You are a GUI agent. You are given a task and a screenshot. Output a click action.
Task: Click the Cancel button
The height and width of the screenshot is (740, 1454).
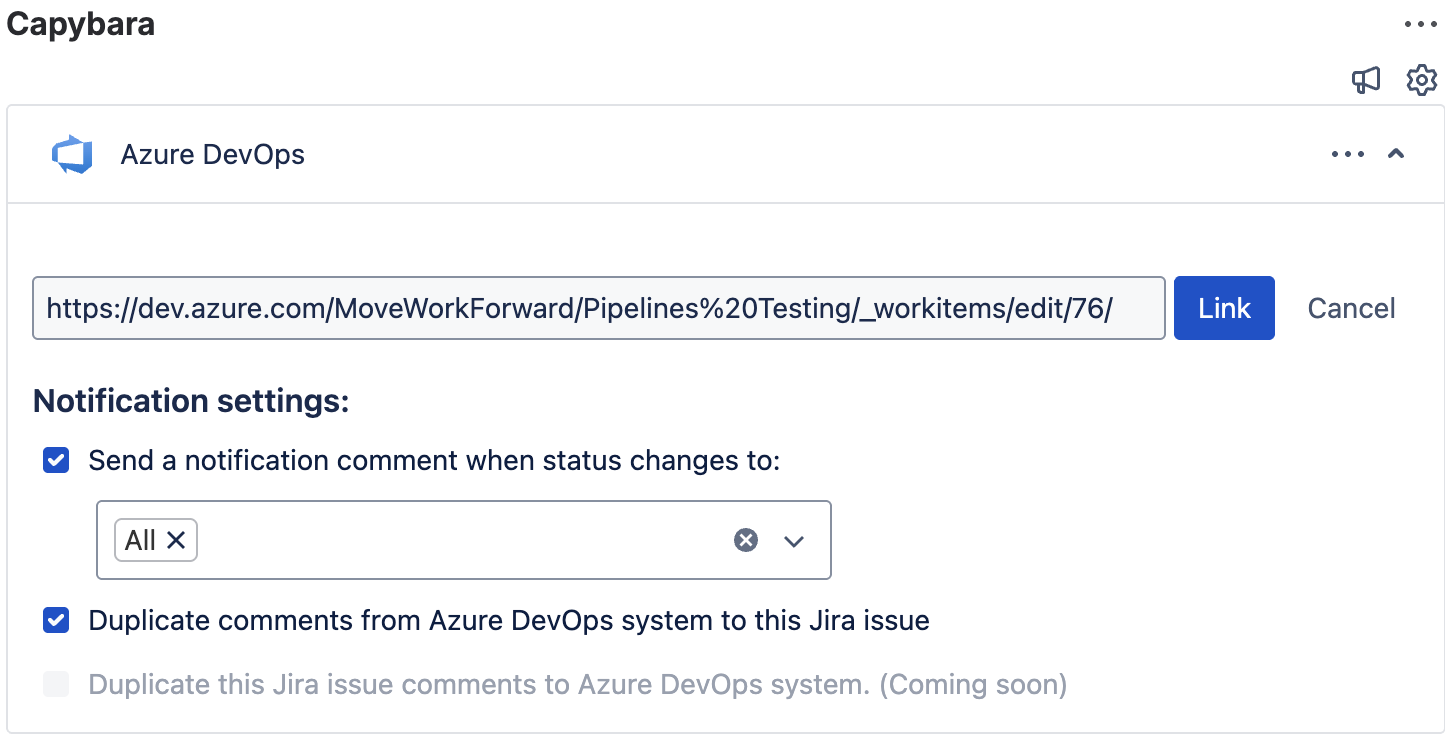1351,308
